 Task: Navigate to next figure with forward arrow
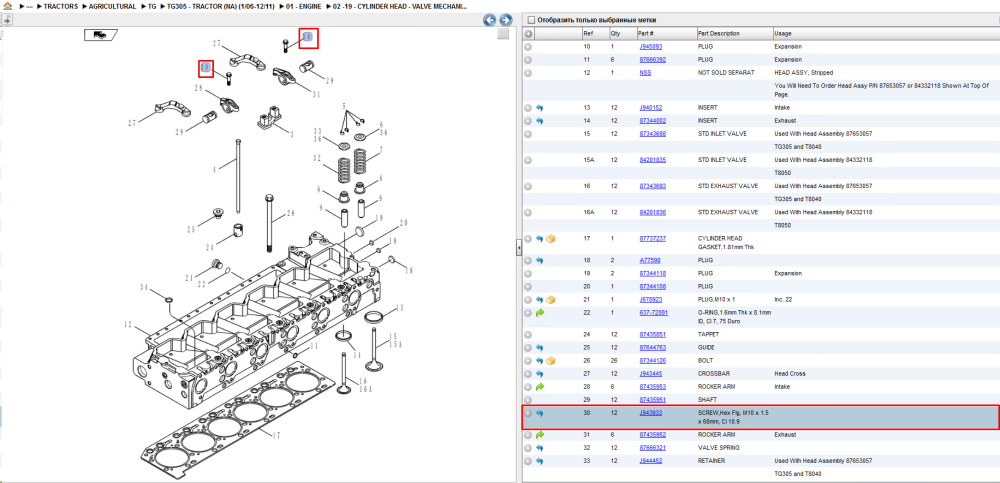pyautogui.click(x=506, y=20)
